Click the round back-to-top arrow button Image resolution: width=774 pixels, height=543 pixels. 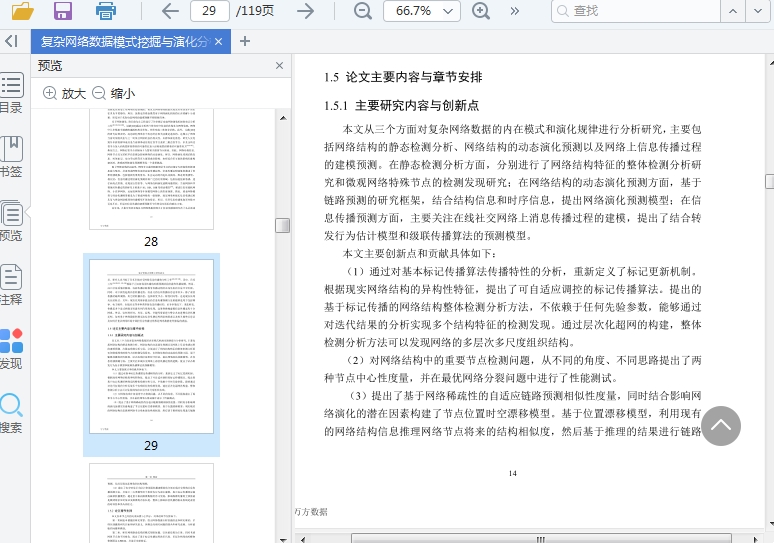[721, 426]
